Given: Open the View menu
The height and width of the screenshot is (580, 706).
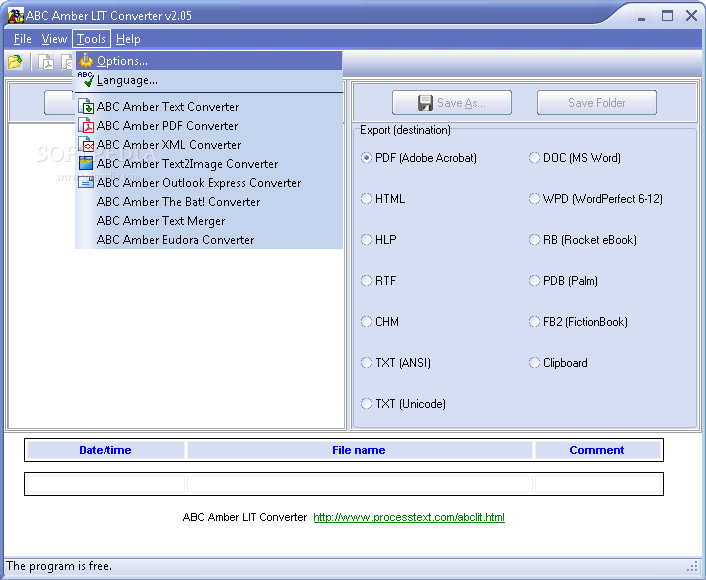Looking at the screenshot, I should pos(54,39).
